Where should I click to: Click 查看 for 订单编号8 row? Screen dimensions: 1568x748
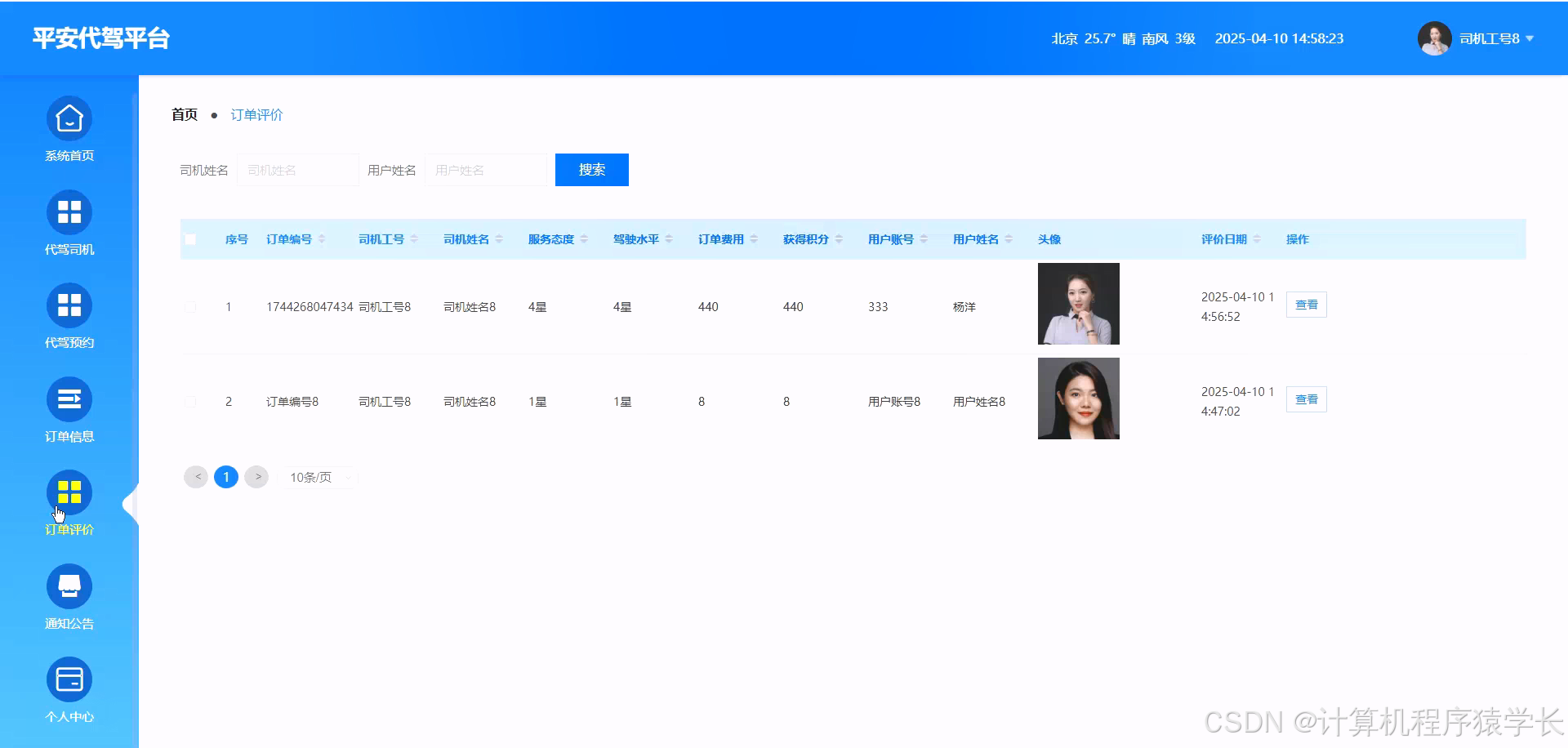click(x=1307, y=399)
